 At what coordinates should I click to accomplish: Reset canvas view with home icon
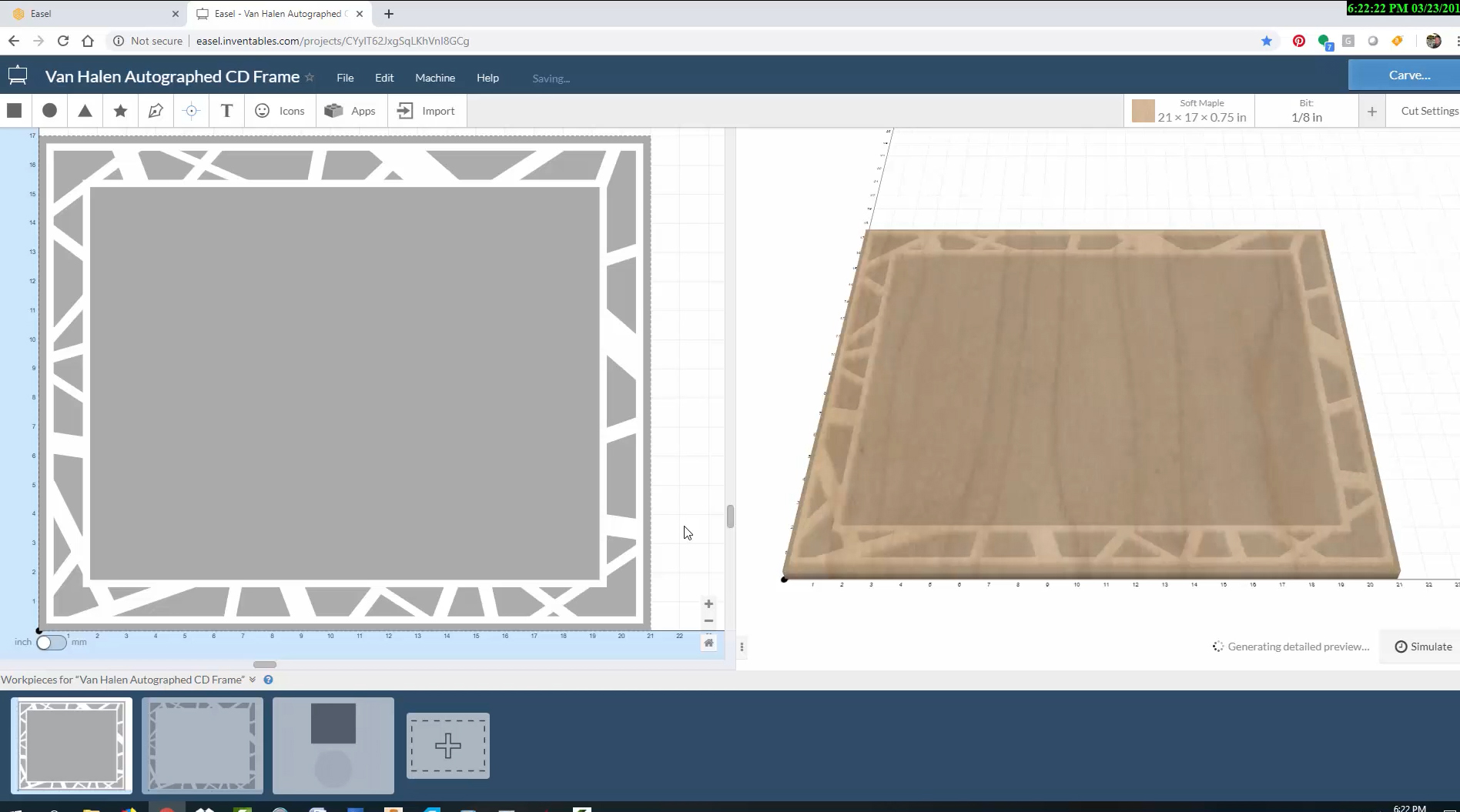(708, 643)
